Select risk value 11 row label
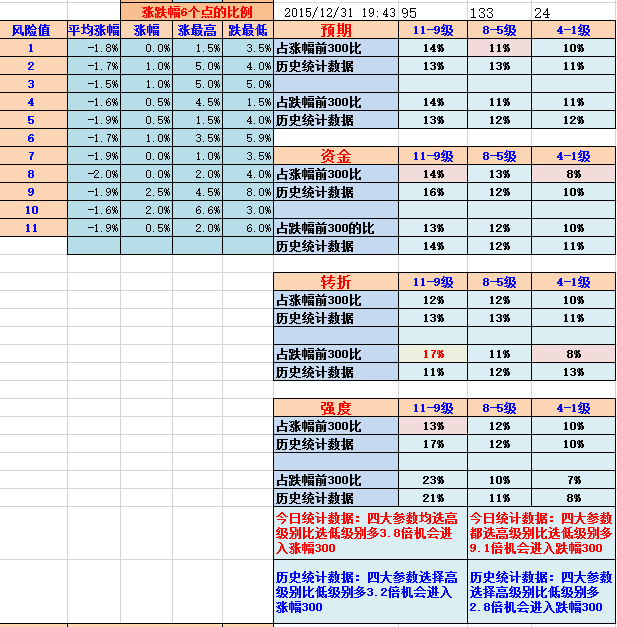The height and width of the screenshot is (627, 617). [x=33, y=228]
